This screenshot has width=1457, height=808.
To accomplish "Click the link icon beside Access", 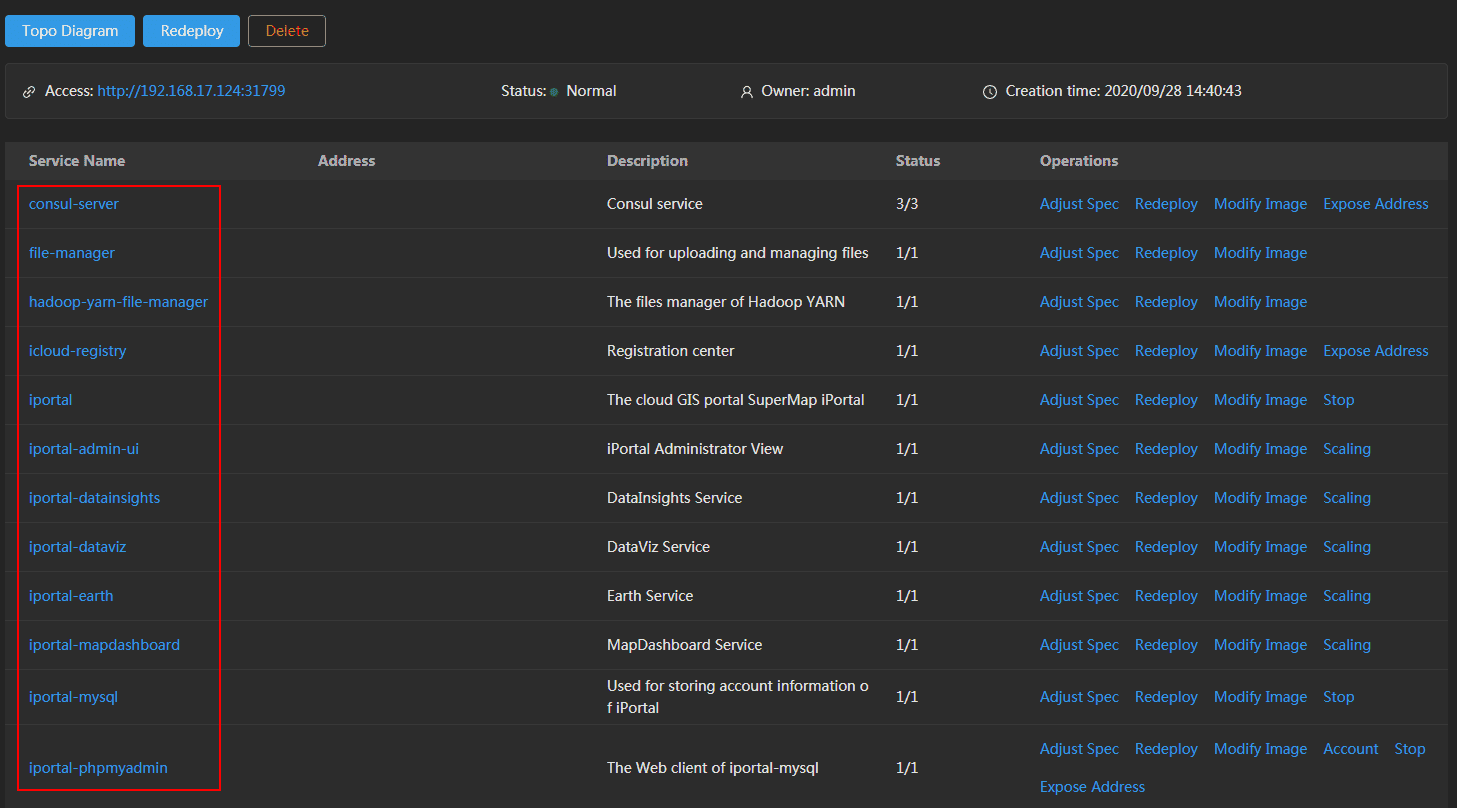I will click(x=29, y=92).
